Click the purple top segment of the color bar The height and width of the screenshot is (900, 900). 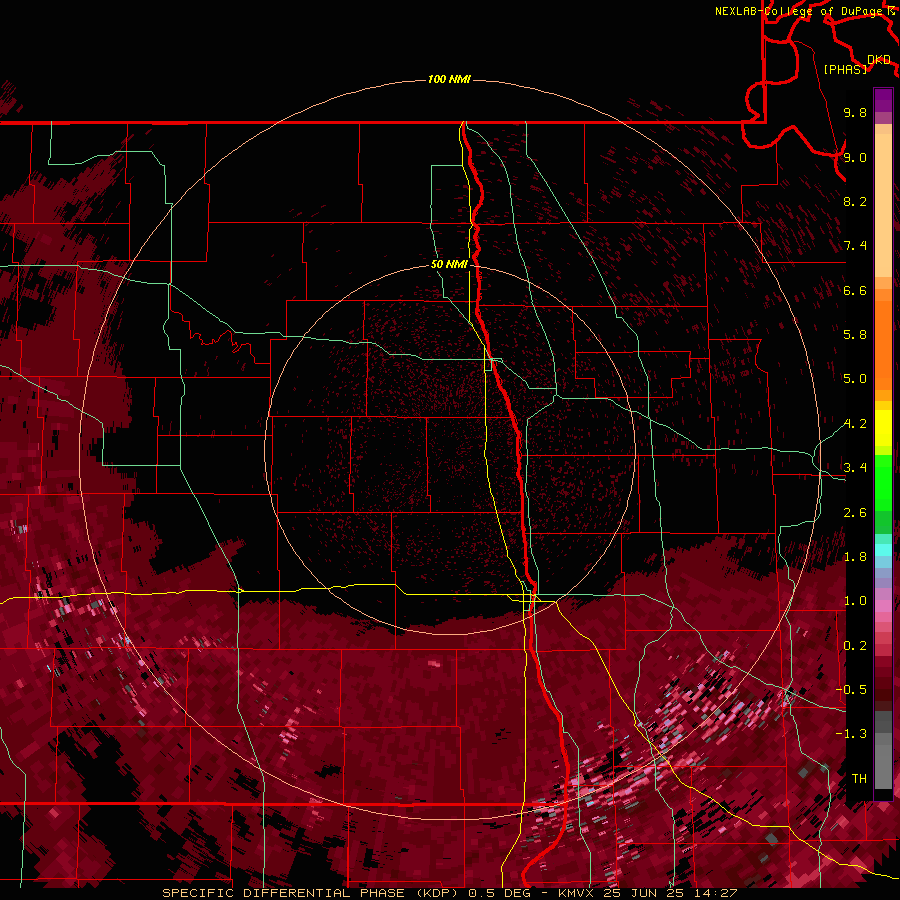pyautogui.click(x=883, y=100)
